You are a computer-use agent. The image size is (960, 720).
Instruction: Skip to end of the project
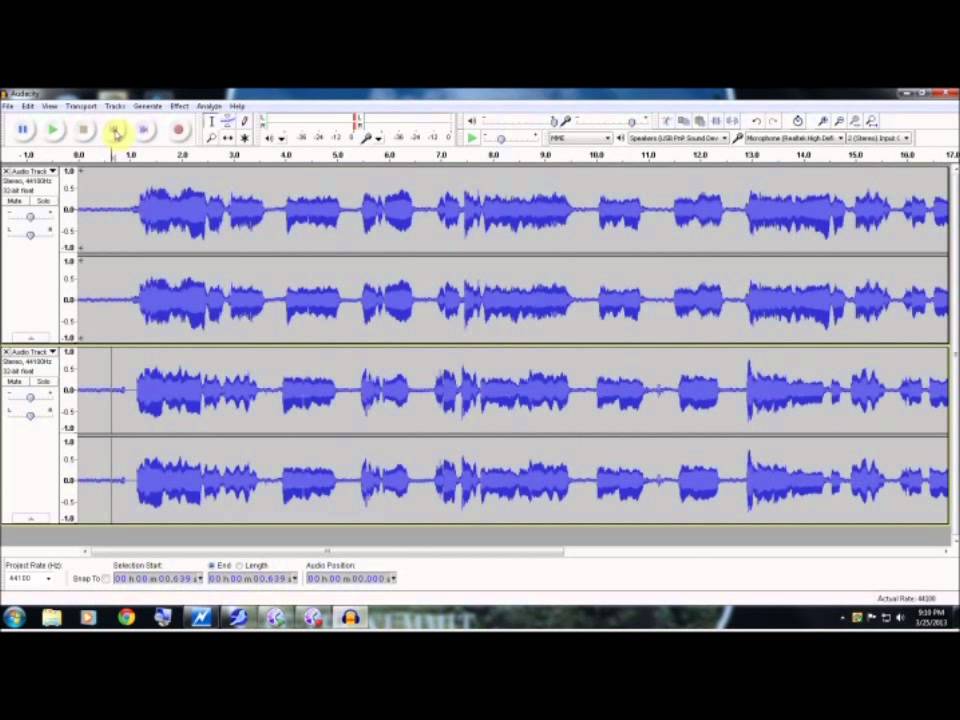click(x=145, y=130)
